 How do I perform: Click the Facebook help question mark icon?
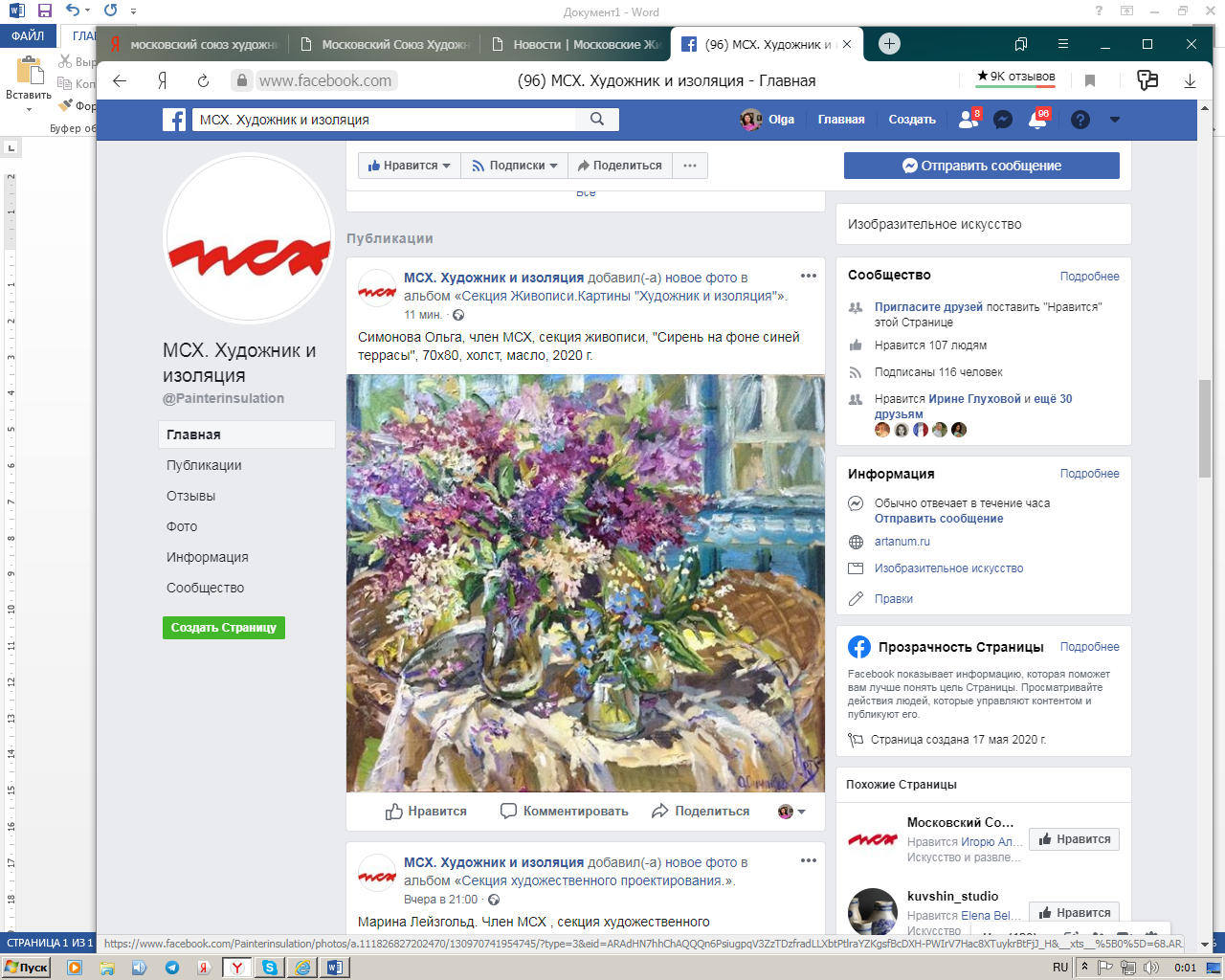tap(1080, 120)
